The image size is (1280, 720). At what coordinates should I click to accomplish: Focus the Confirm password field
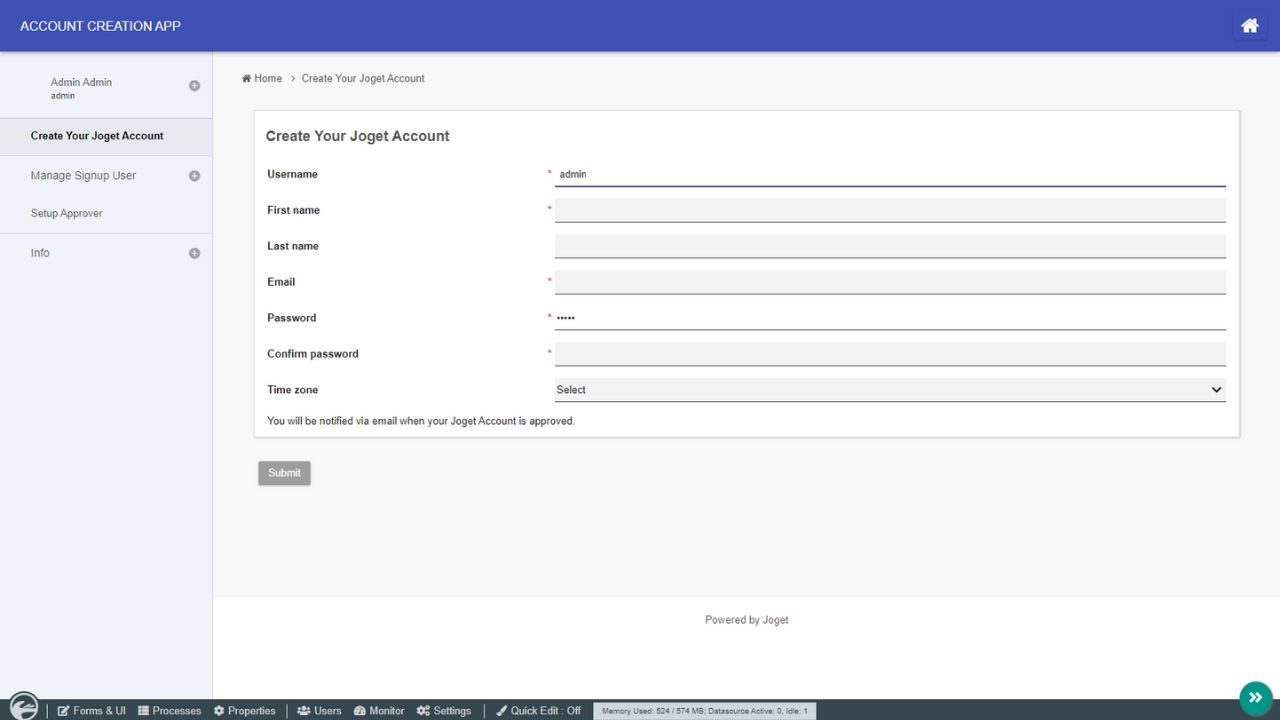[889, 354]
